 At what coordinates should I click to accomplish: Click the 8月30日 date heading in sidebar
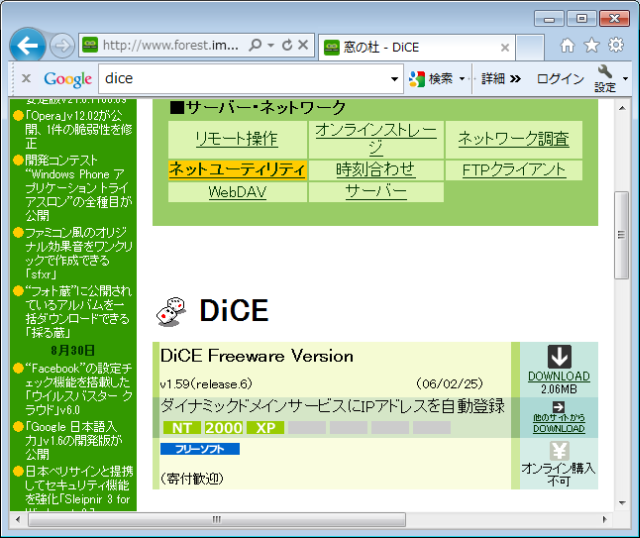[73, 351]
